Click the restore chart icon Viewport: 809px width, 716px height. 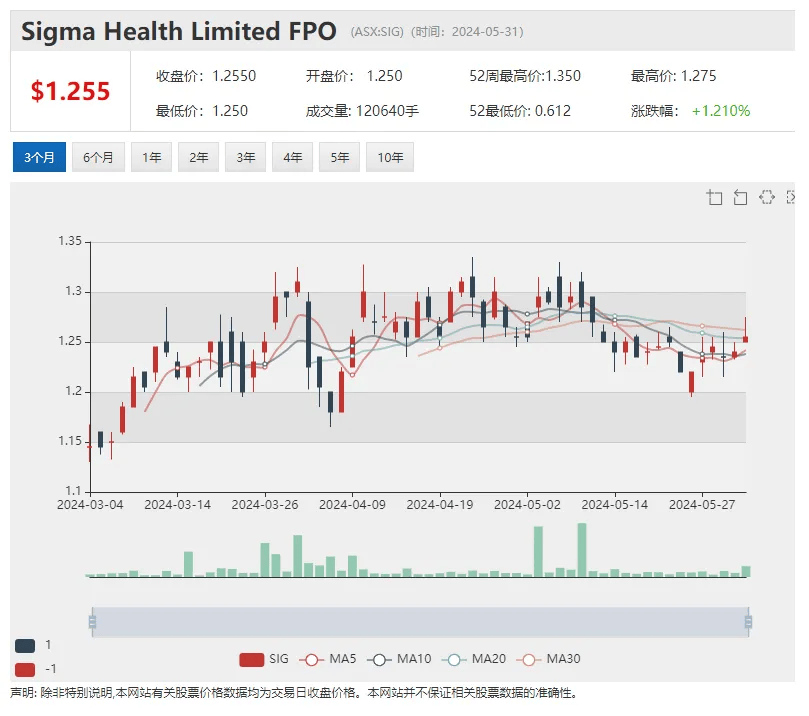pyautogui.click(x=767, y=197)
